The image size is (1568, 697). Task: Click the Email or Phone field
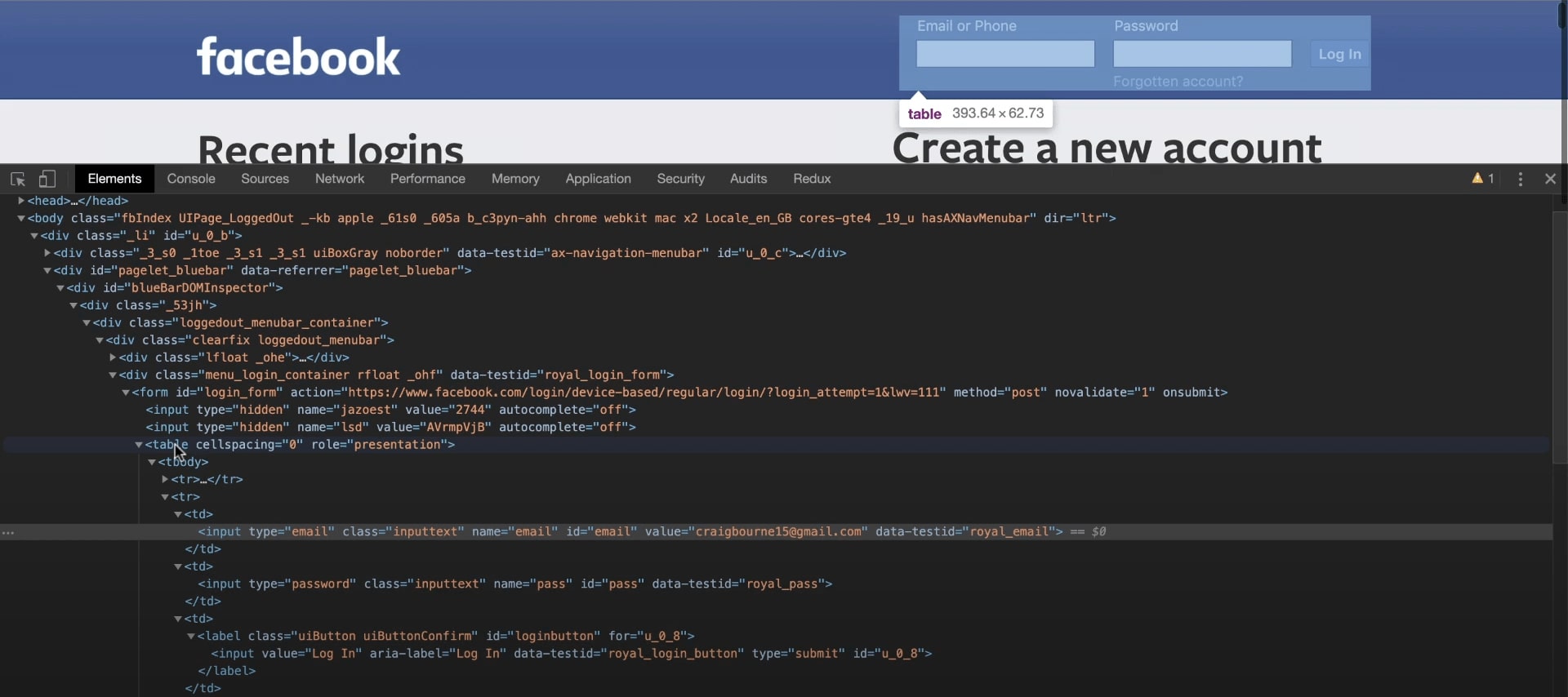pyautogui.click(x=1005, y=54)
